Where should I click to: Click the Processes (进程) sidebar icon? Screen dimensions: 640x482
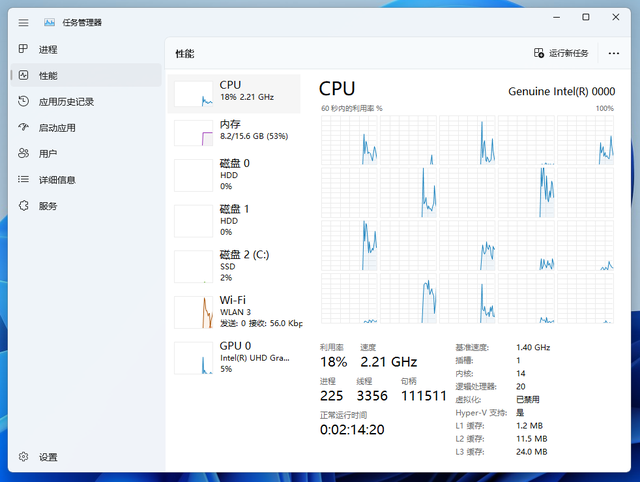(23, 49)
